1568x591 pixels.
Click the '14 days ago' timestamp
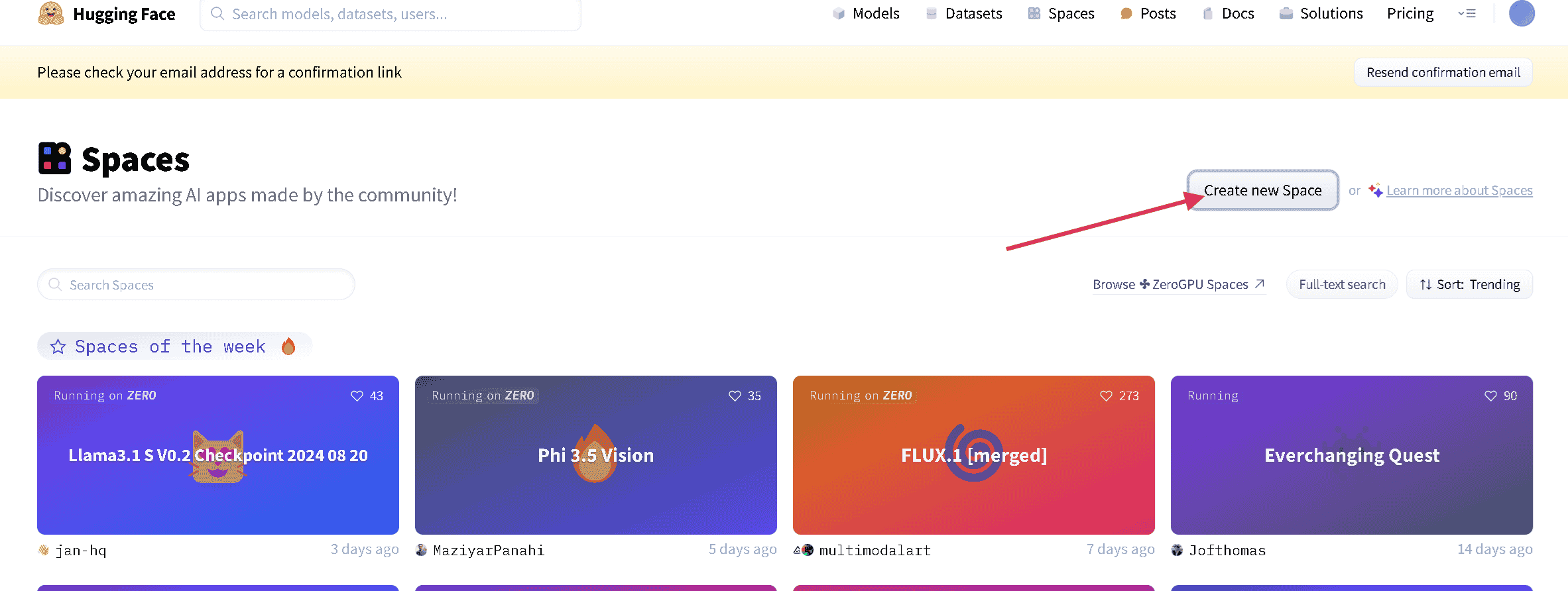[1495, 549]
